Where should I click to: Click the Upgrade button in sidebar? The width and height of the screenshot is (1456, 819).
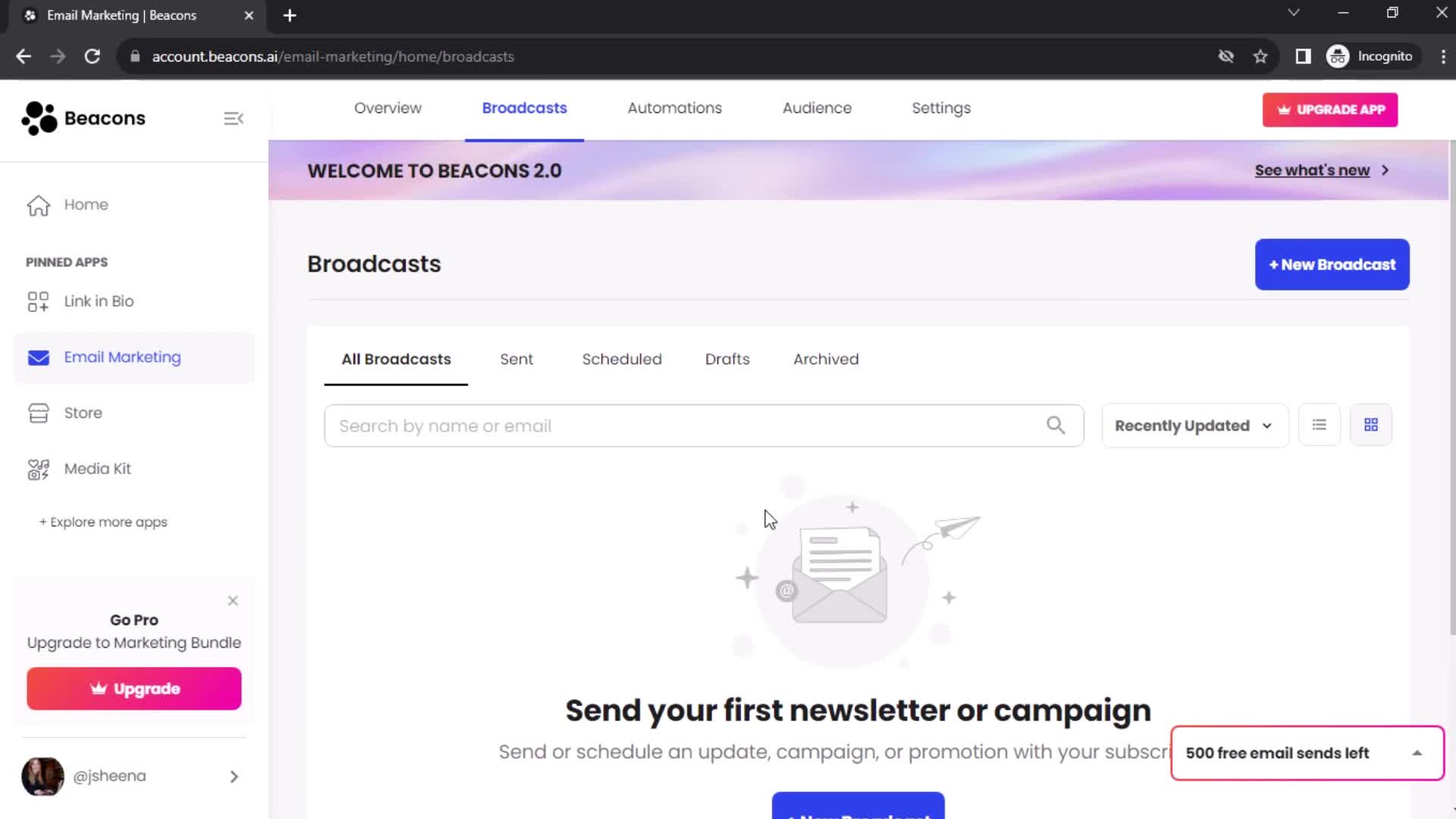(x=134, y=688)
